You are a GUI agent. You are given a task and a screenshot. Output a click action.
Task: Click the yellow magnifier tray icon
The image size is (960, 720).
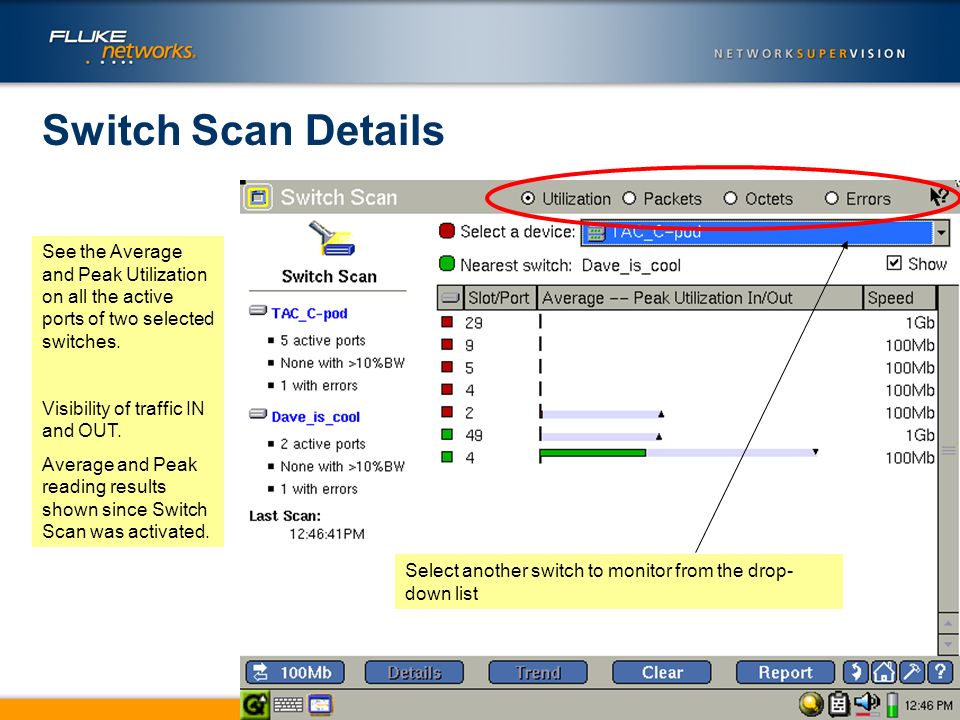[x=811, y=705]
